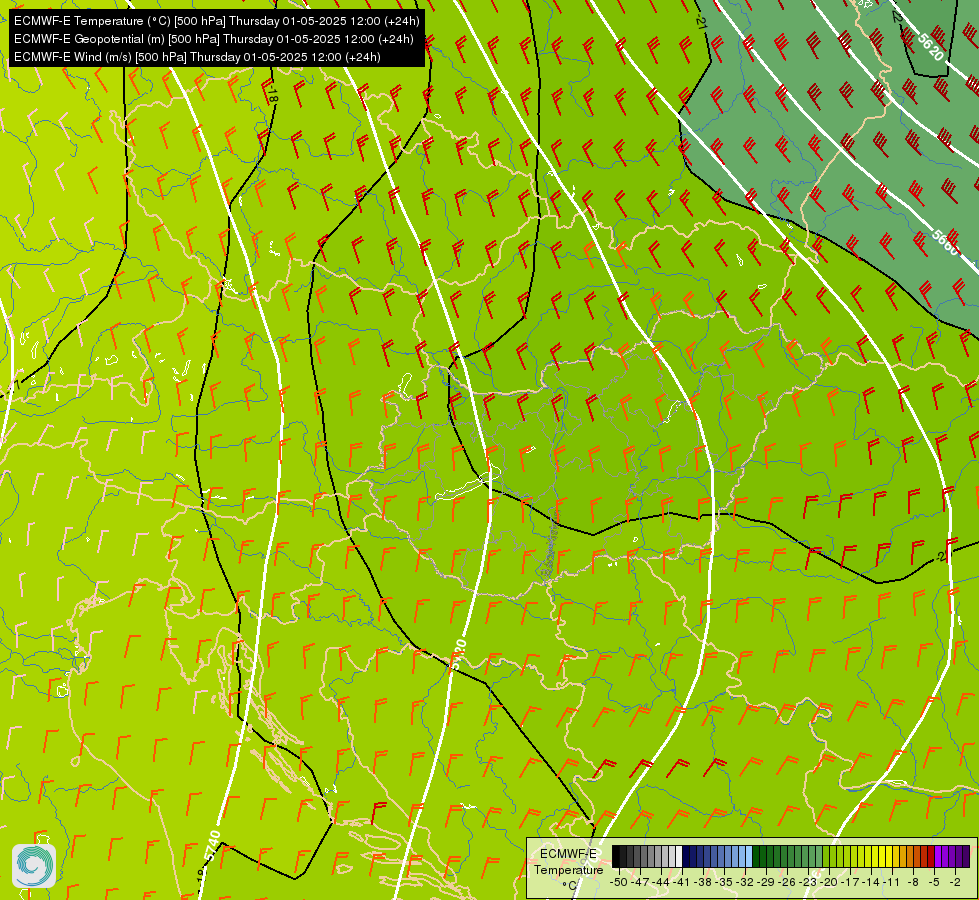The height and width of the screenshot is (900, 979).
Task: Click the 5620 geopotential contour label
Action: click(x=930, y=47)
